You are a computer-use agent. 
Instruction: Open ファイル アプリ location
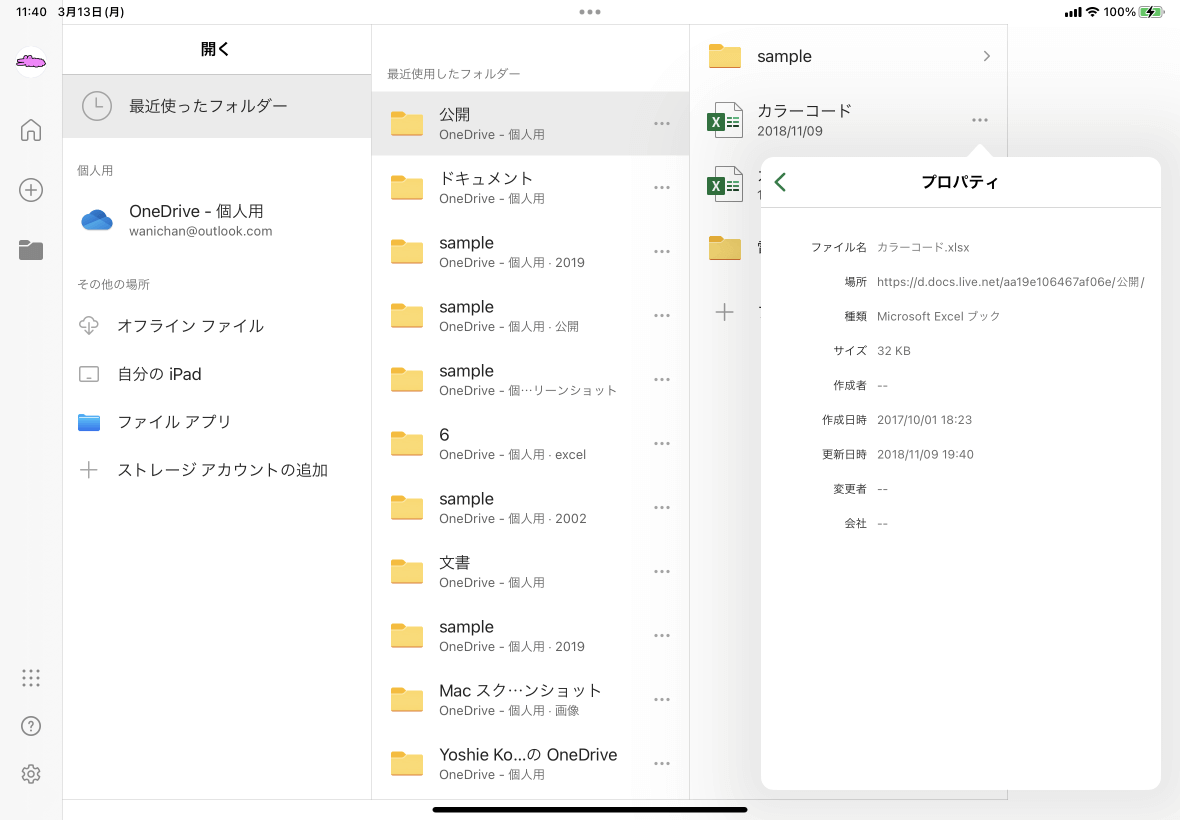[x=217, y=422]
